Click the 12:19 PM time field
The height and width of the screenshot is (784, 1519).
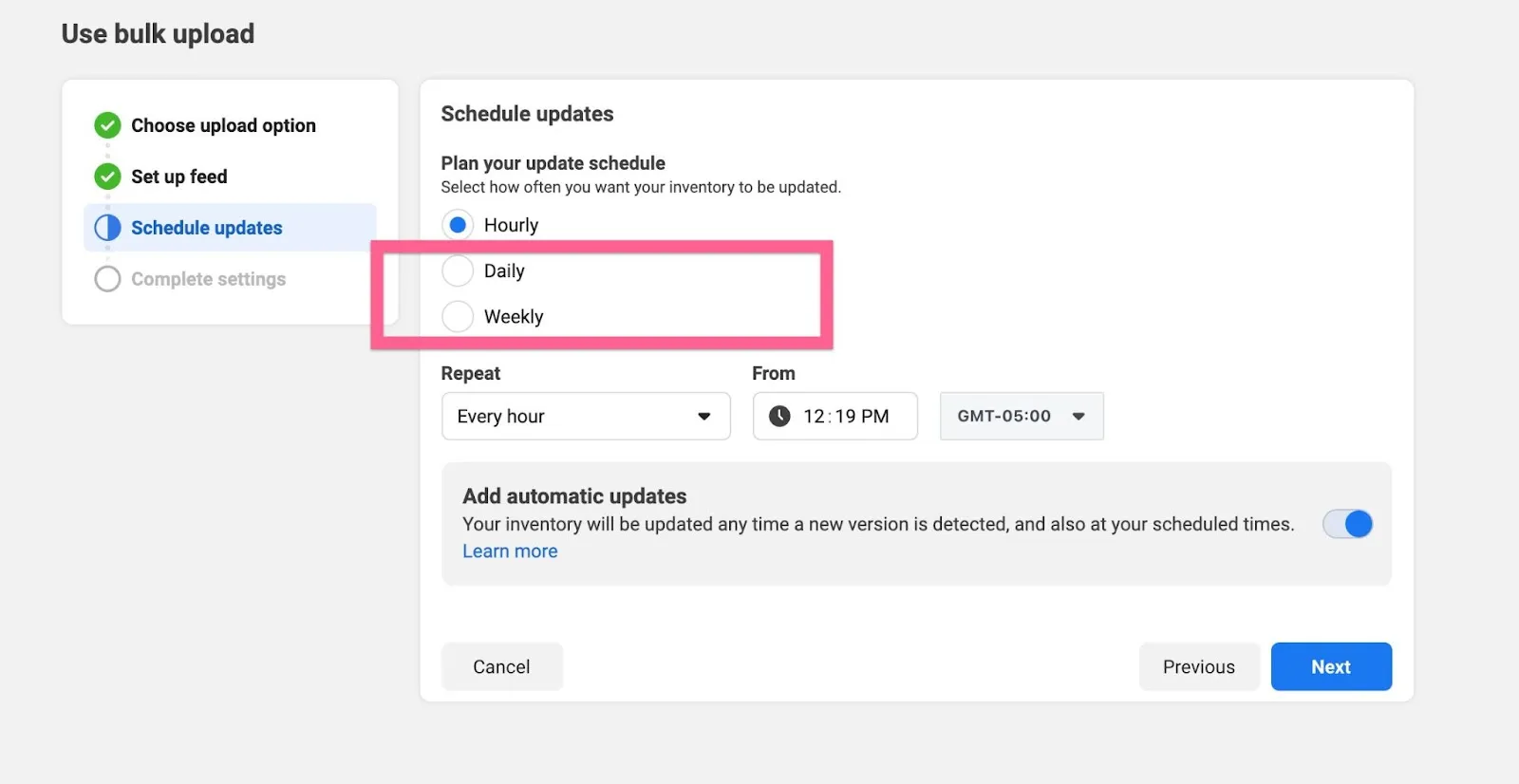pyautogui.click(x=835, y=416)
